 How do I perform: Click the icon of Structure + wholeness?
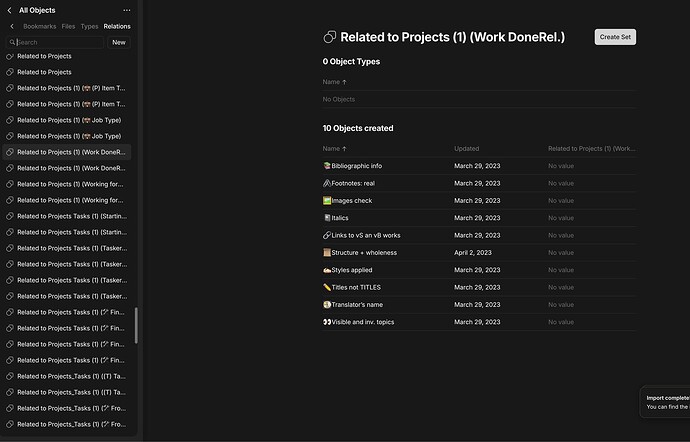(327, 253)
